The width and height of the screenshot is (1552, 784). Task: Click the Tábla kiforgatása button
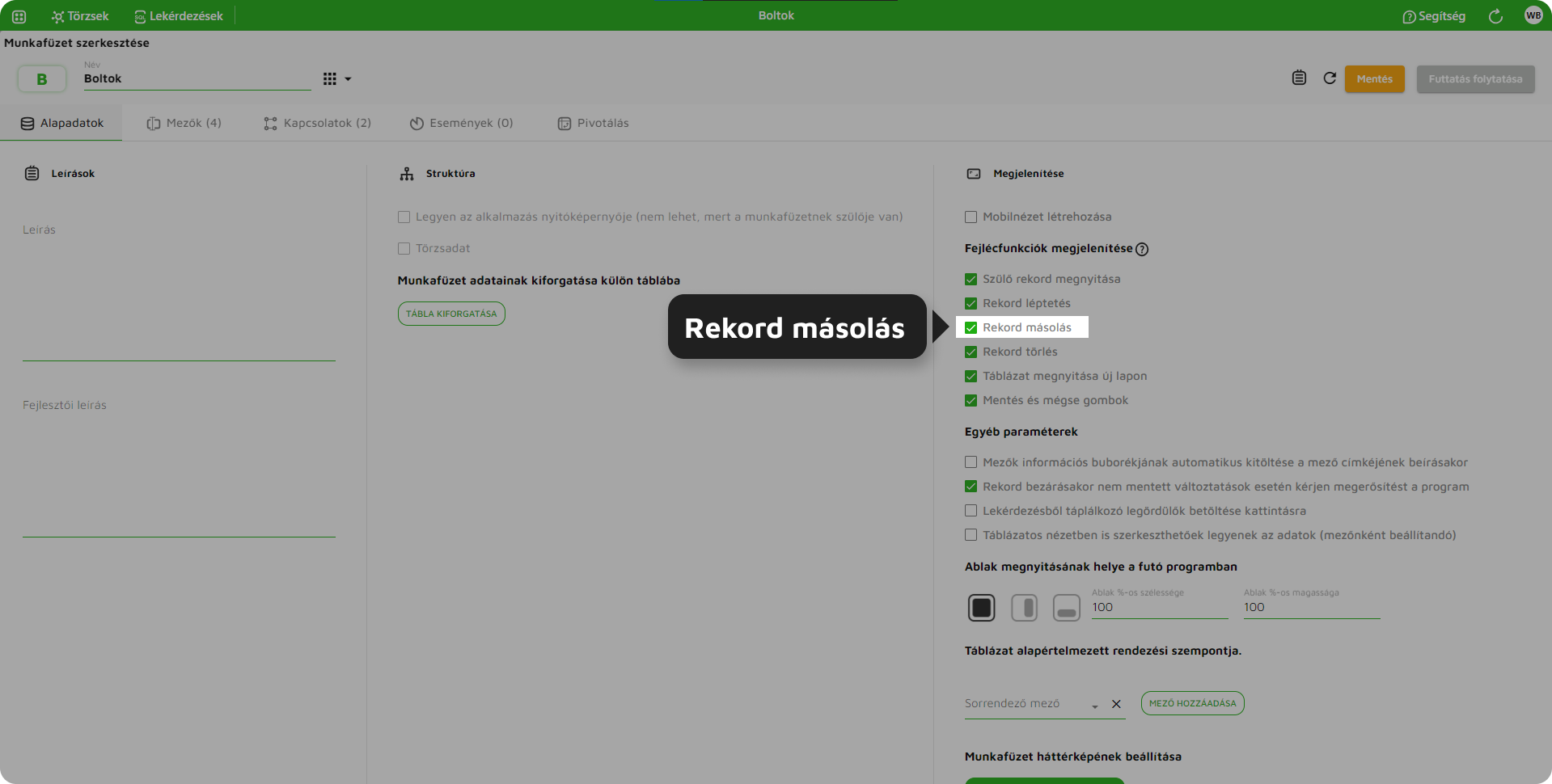coord(451,314)
